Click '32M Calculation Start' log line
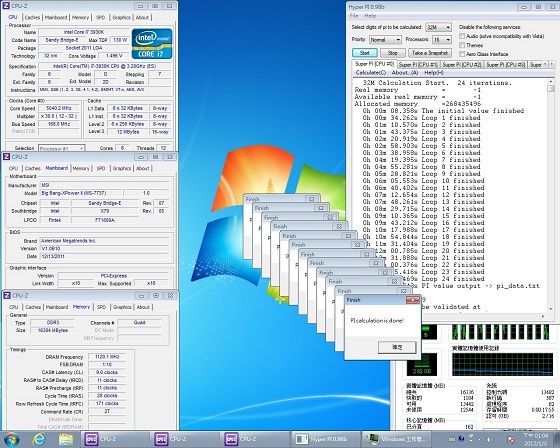560x448 pixels. [438, 83]
